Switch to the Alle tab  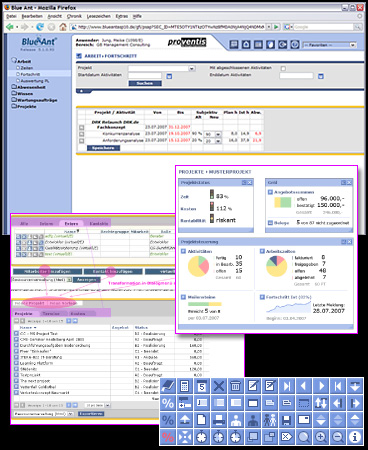pyautogui.click(x=24, y=224)
